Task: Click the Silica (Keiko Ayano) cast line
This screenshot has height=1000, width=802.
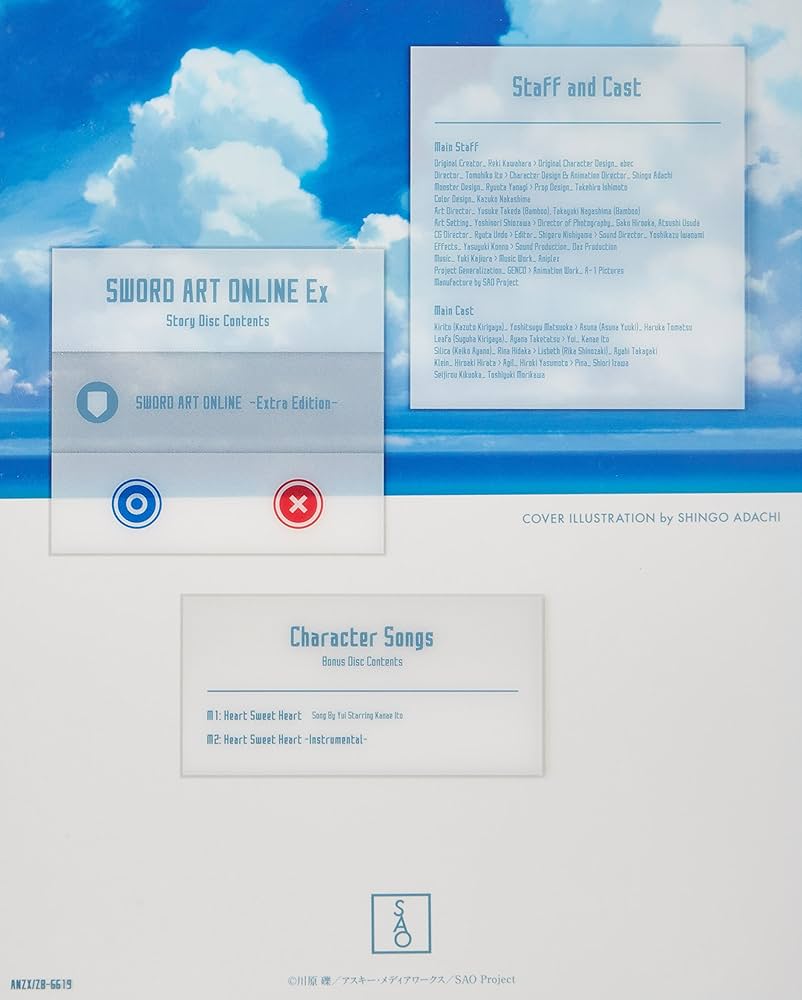Action: point(545,351)
